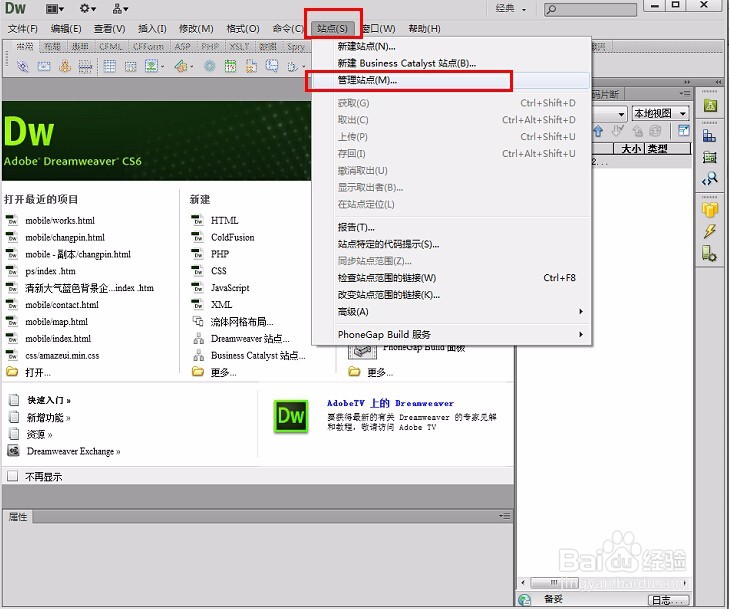
Task: Click the check-in lock icon in Files panel
Action: click(637, 132)
